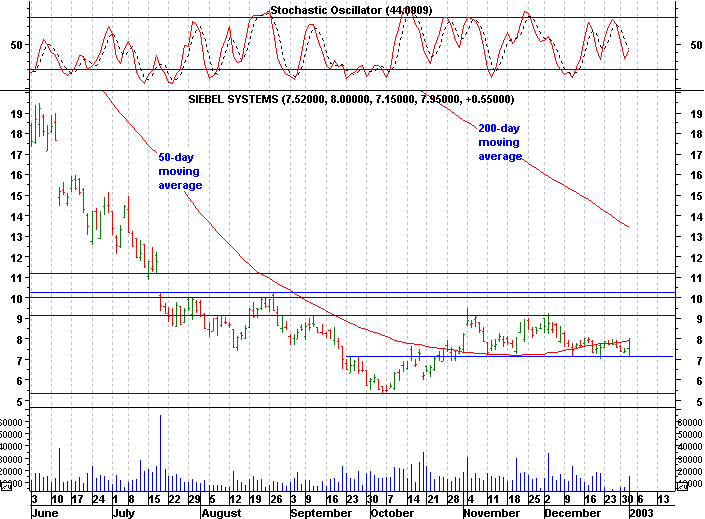Select date label 29 under July

coord(194,499)
